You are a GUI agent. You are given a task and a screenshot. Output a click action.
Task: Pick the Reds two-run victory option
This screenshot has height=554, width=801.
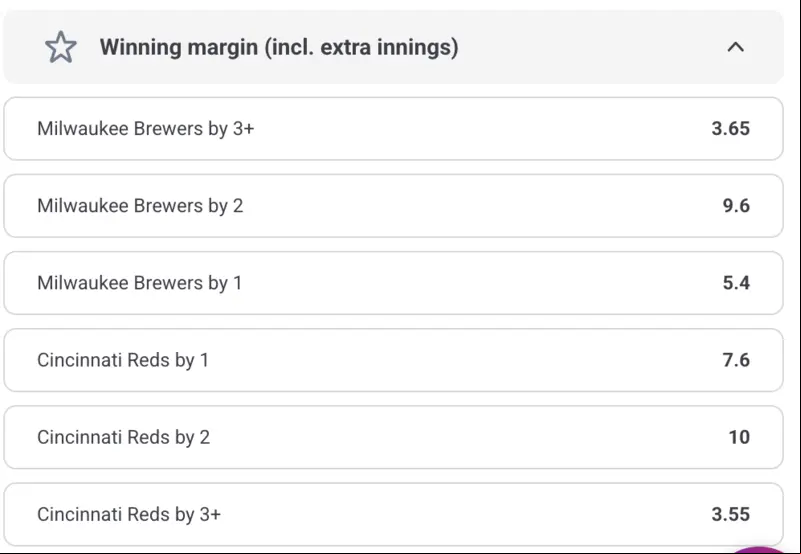coord(393,437)
